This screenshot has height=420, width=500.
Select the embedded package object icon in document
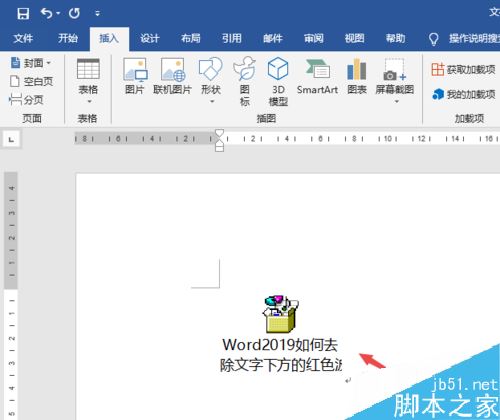click(280, 314)
